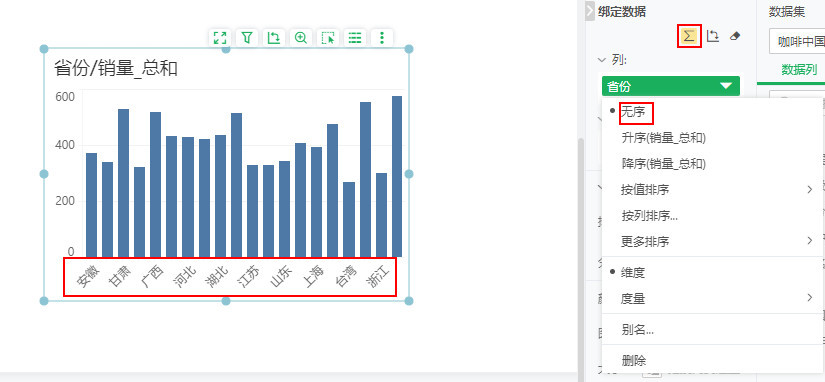Viewport: 825px width, 382px height.
Task: Select the 无序 sort option
Action: 637,112
